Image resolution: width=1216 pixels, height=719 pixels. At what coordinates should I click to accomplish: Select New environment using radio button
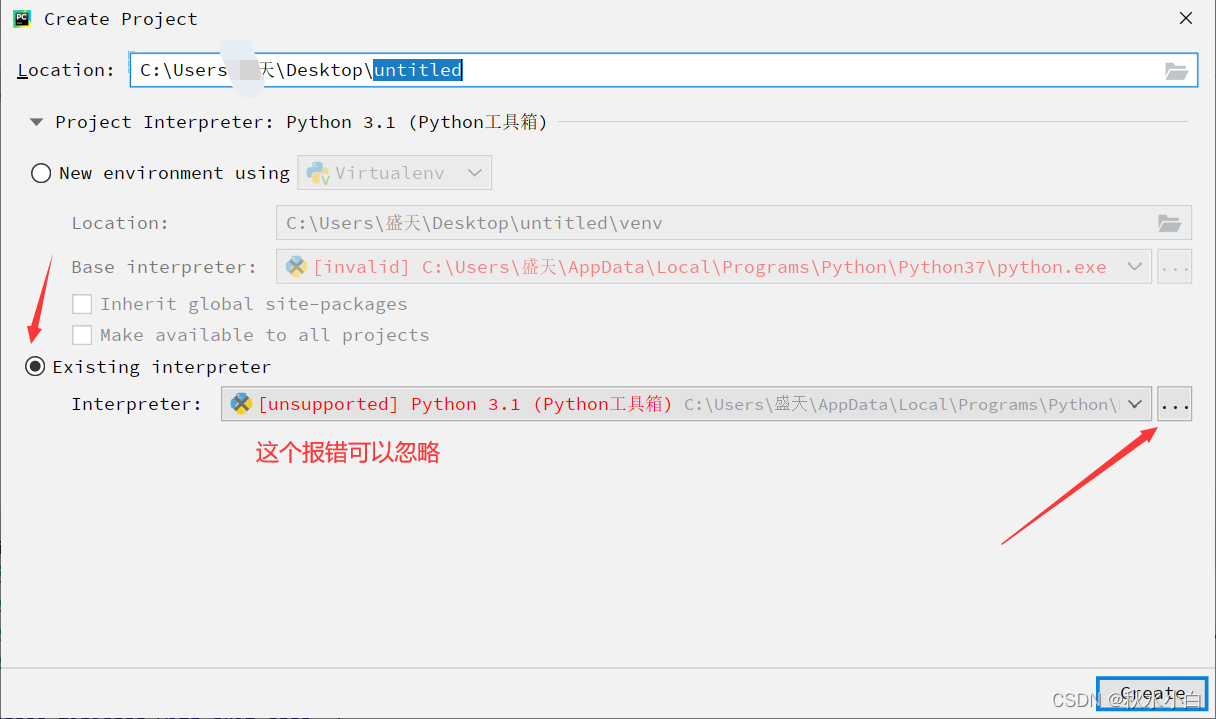coord(41,173)
